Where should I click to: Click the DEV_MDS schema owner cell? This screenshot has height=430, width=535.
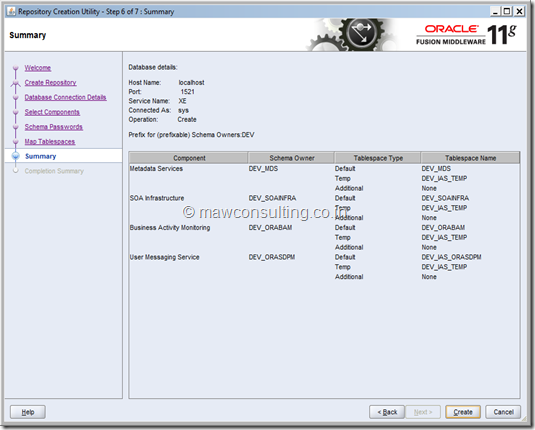[x=263, y=169]
